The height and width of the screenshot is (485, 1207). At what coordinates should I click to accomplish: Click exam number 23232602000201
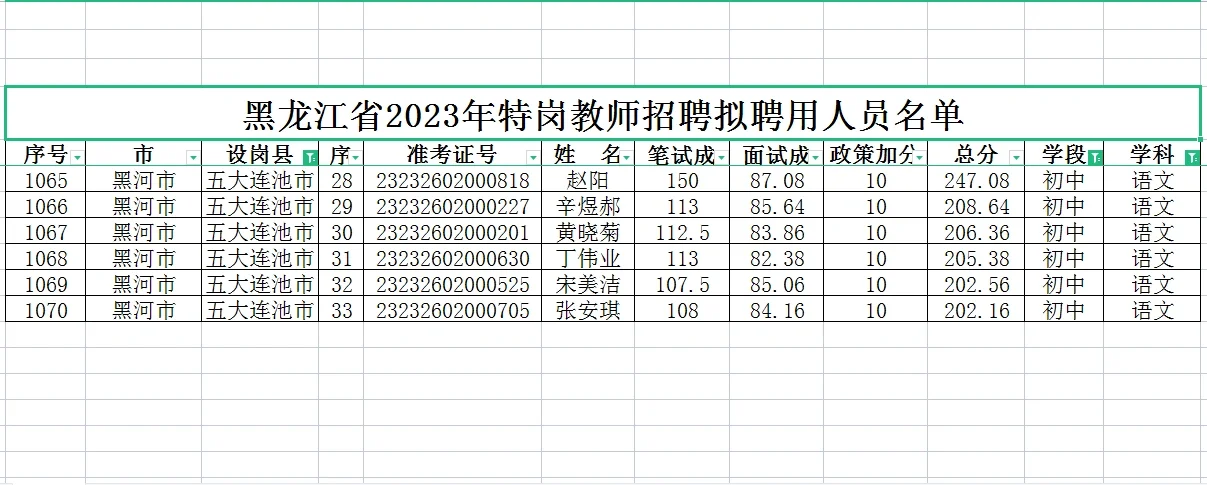(x=453, y=233)
